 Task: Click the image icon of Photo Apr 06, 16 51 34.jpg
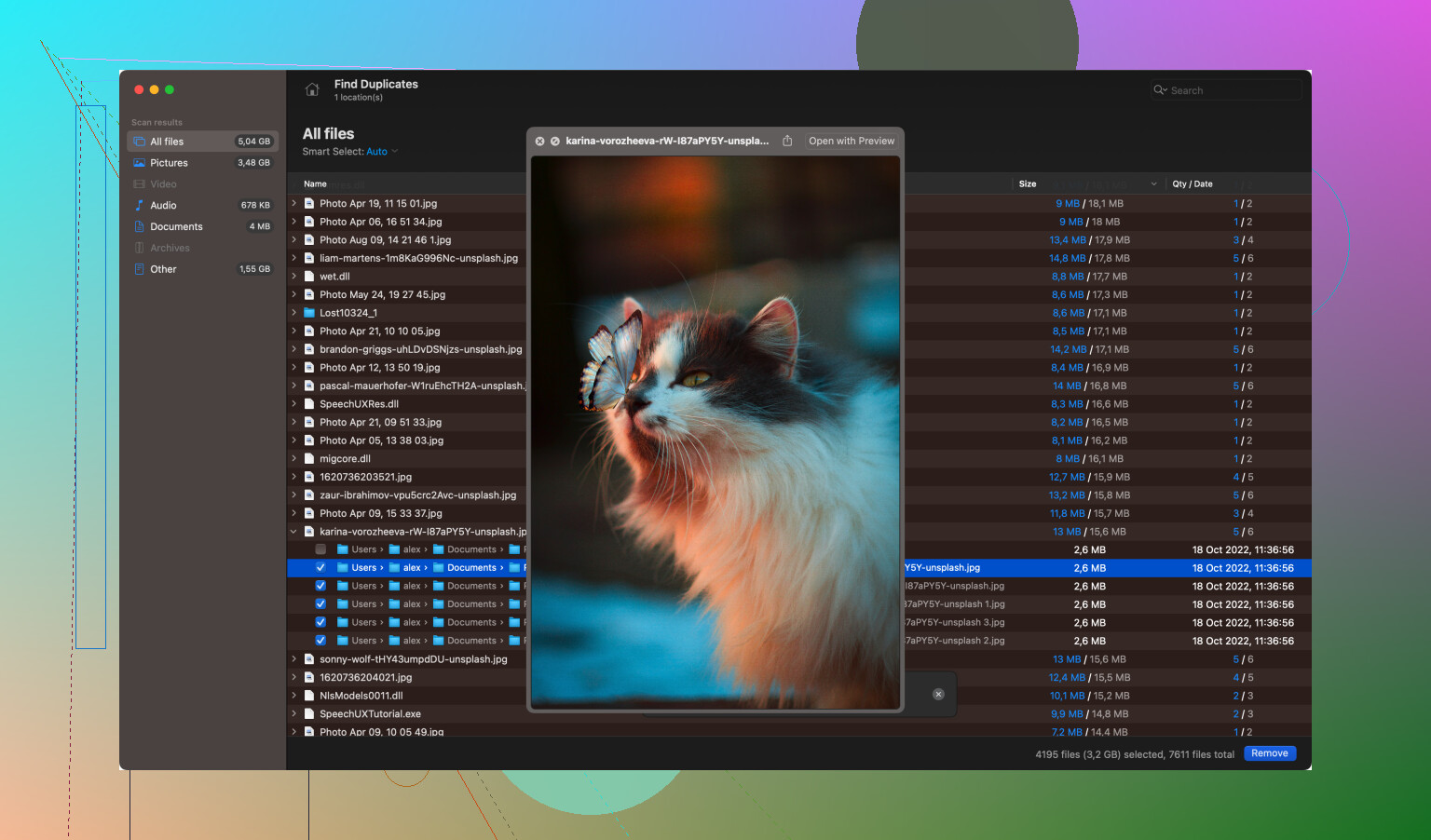(309, 222)
